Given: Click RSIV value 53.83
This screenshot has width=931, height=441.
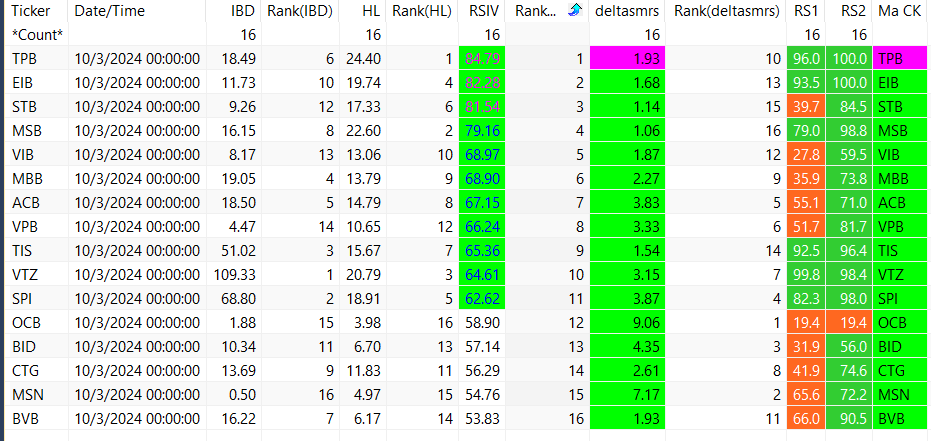Looking at the screenshot, I should [x=482, y=418].
